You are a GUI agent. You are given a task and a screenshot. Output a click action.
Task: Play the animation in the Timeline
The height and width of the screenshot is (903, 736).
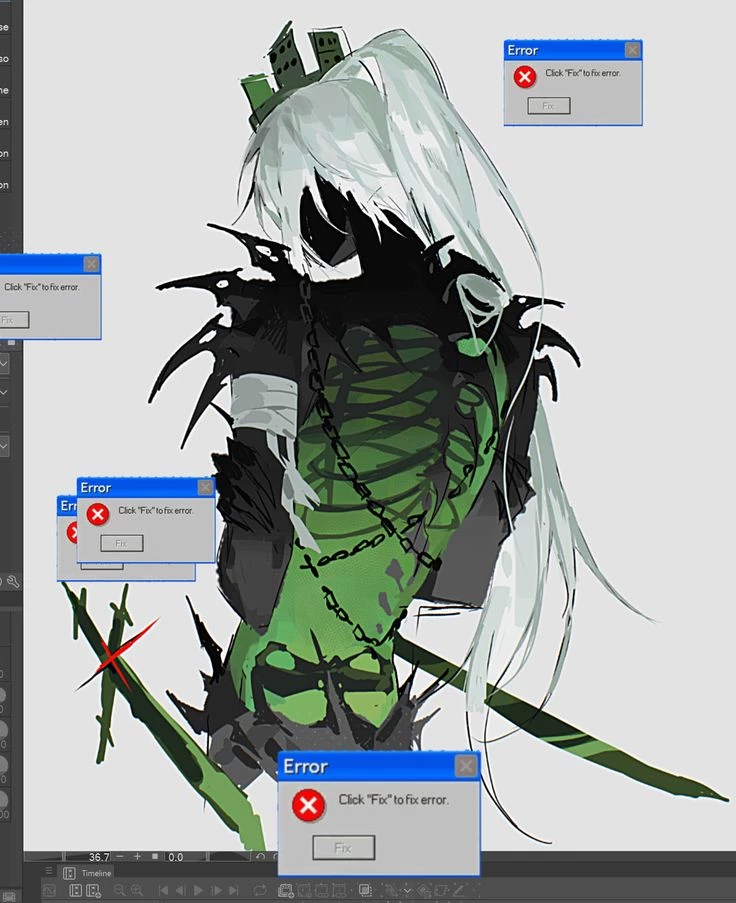click(x=198, y=890)
